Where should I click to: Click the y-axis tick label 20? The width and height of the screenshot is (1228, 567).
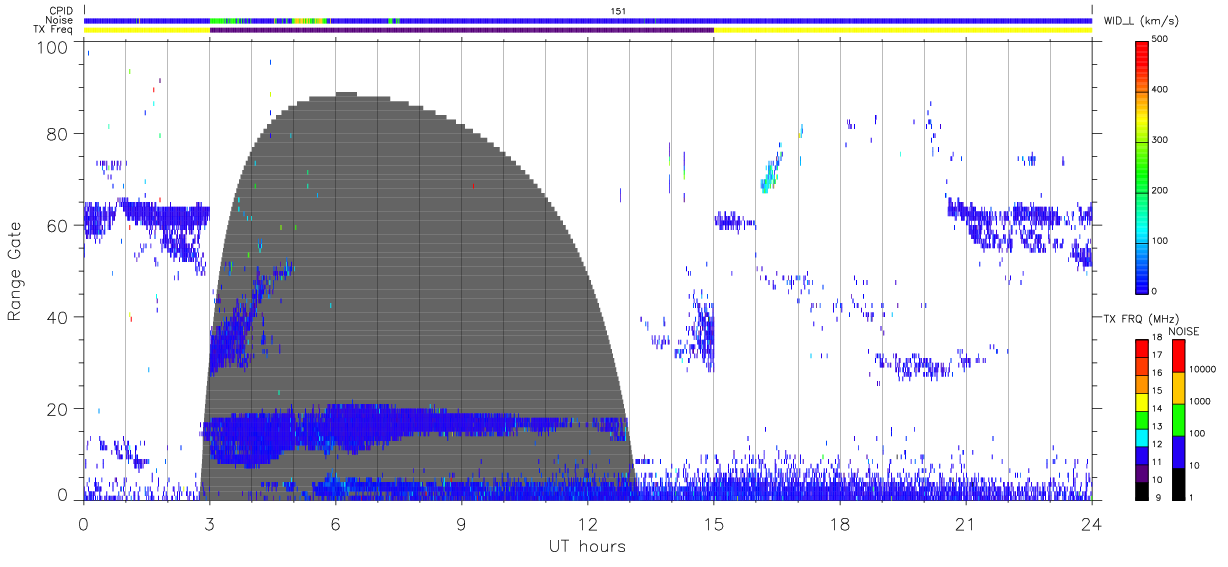coord(59,409)
